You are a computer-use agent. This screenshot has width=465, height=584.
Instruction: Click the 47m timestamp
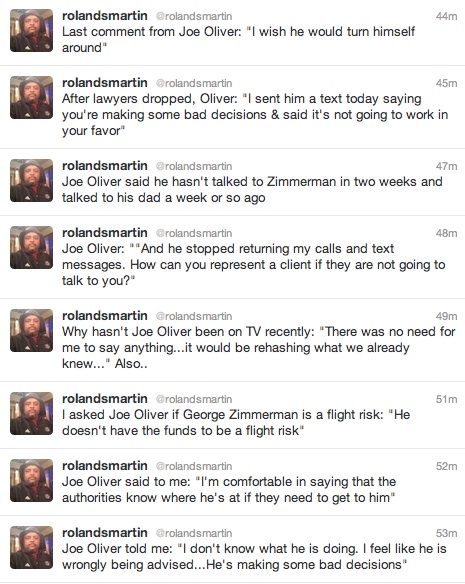click(x=446, y=166)
